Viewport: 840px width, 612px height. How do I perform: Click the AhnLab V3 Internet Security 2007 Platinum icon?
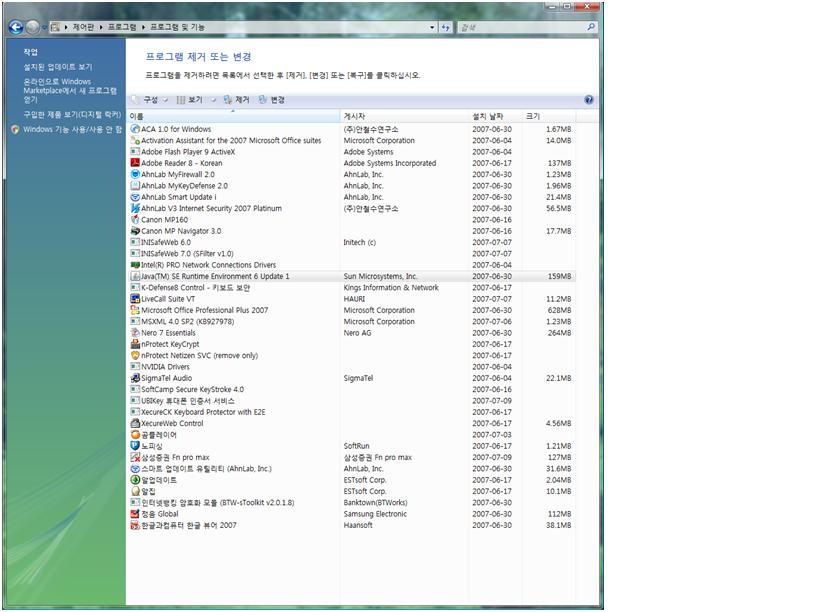pos(135,208)
